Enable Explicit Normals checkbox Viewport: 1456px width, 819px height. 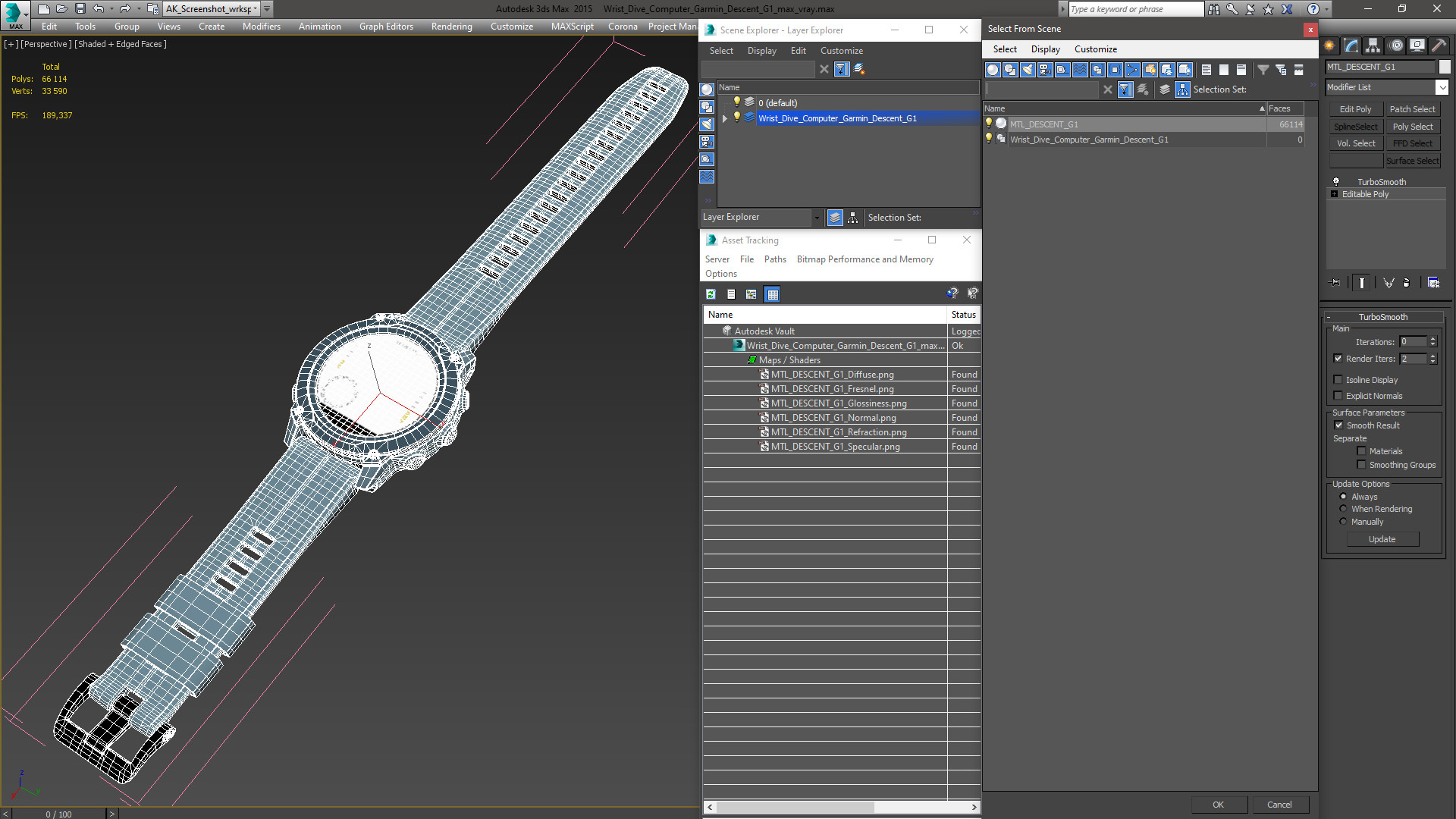pos(1338,396)
